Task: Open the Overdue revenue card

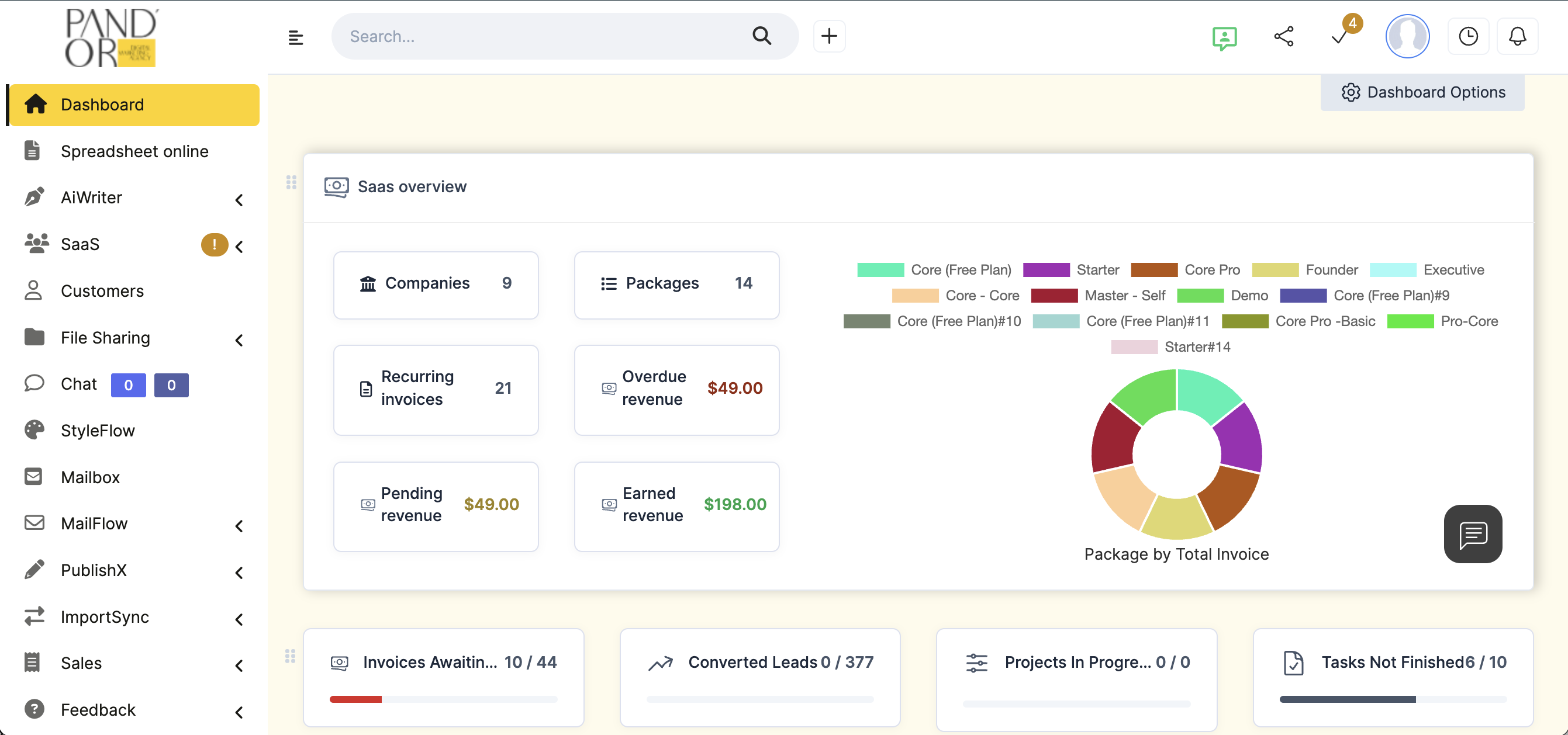Action: coord(676,390)
